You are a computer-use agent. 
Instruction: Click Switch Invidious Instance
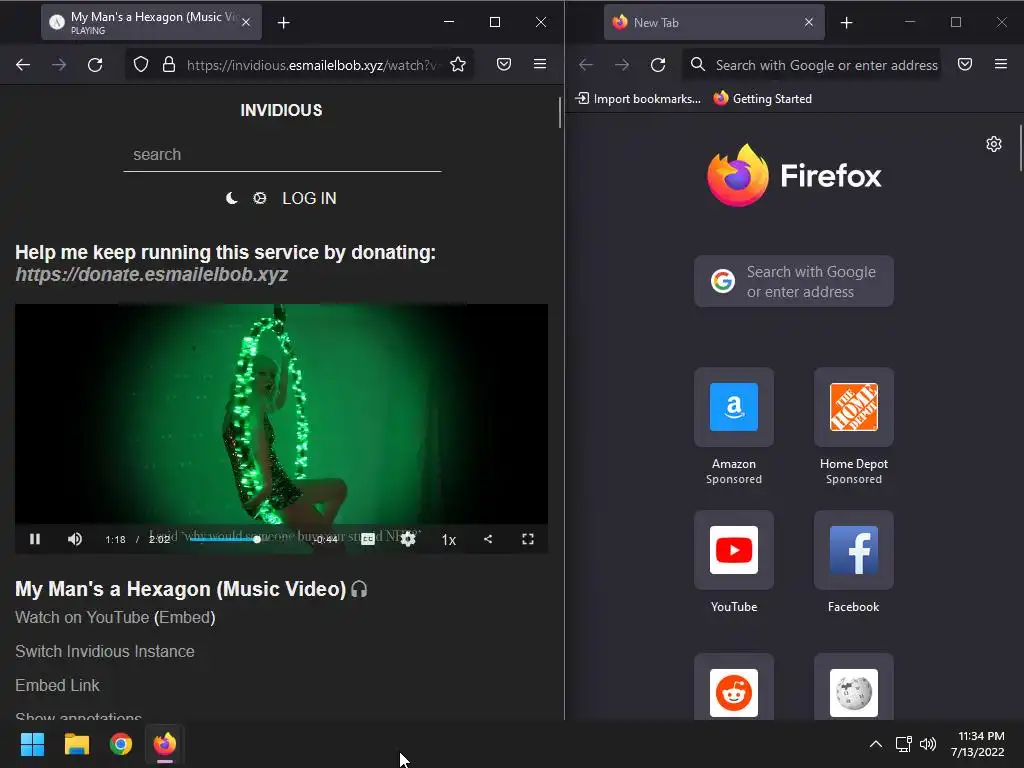coord(104,651)
